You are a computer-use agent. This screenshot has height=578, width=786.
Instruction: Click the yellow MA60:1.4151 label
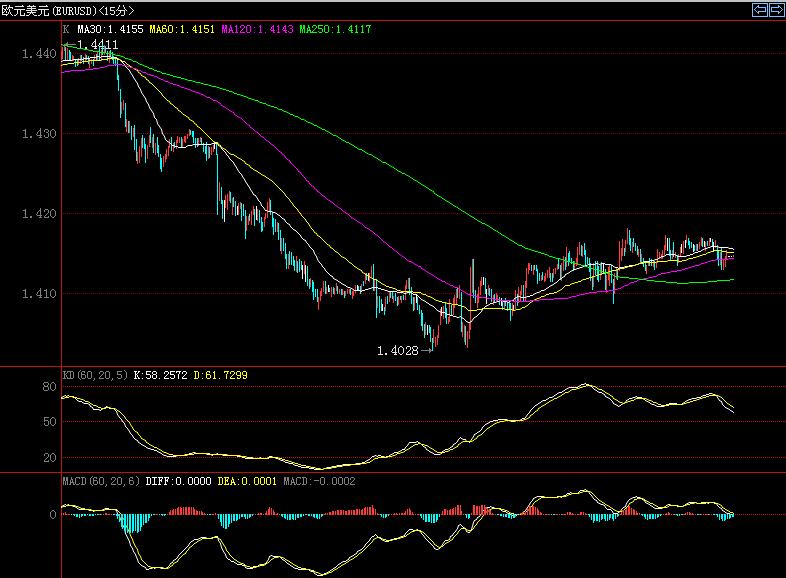[x=182, y=29]
